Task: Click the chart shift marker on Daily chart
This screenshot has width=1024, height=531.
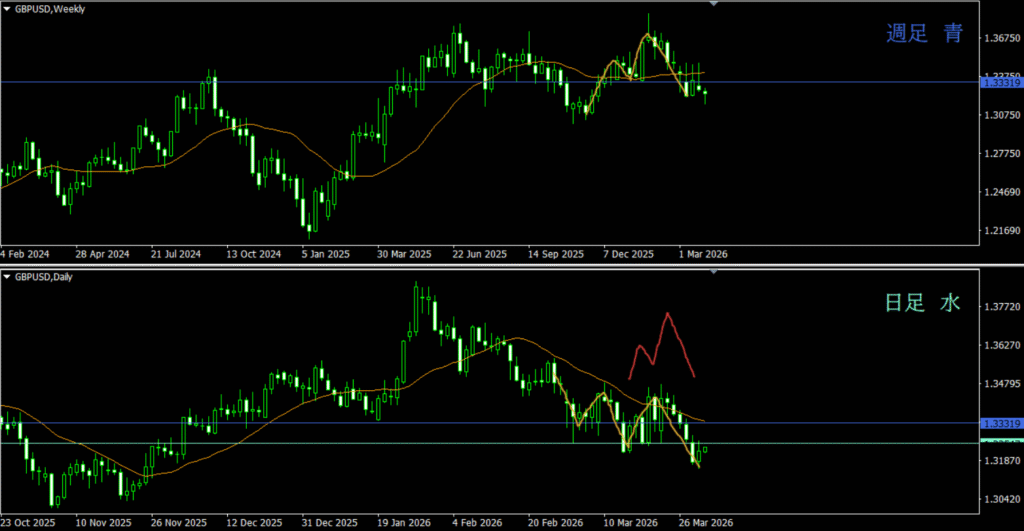Action: [713, 271]
